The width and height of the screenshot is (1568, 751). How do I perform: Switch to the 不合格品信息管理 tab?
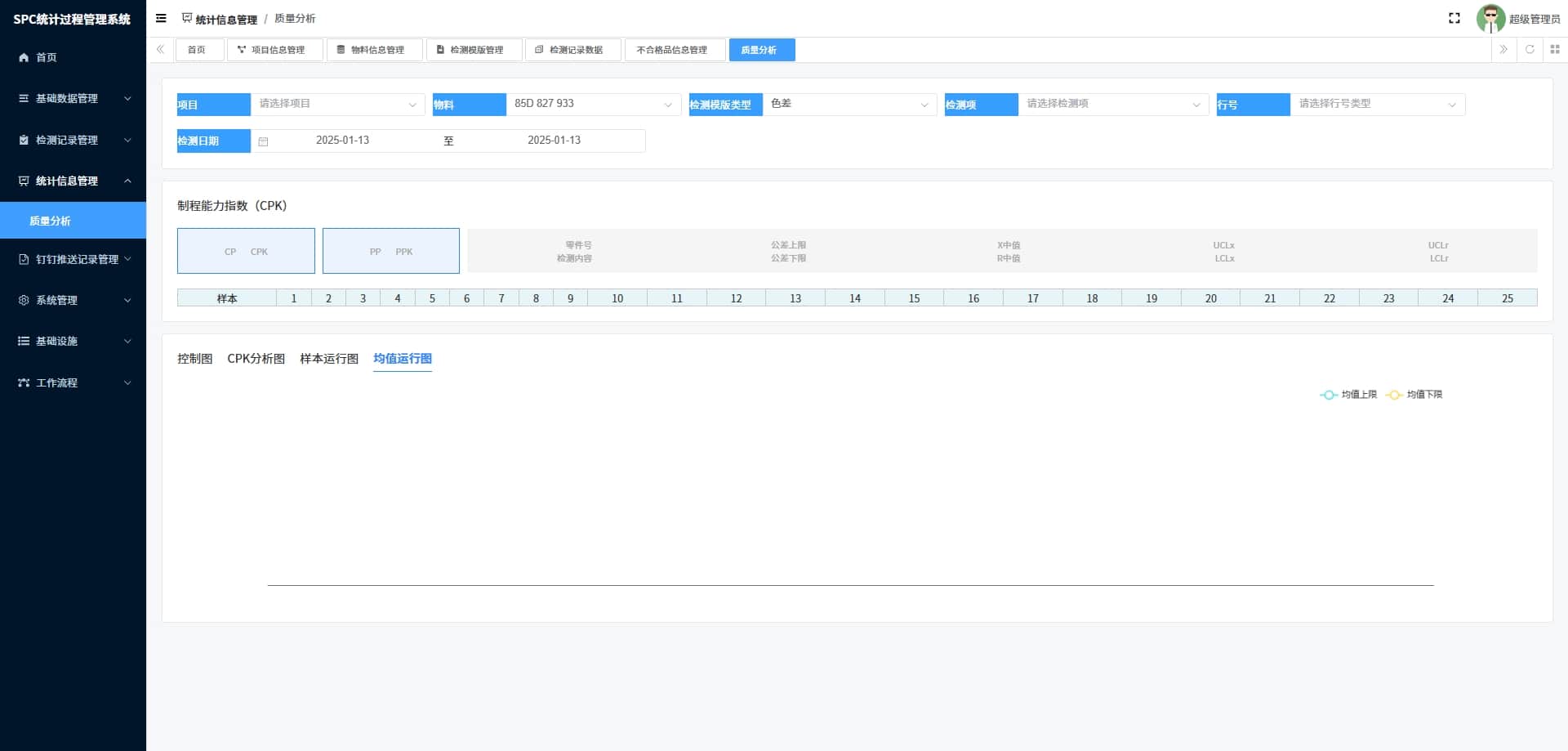tap(675, 50)
